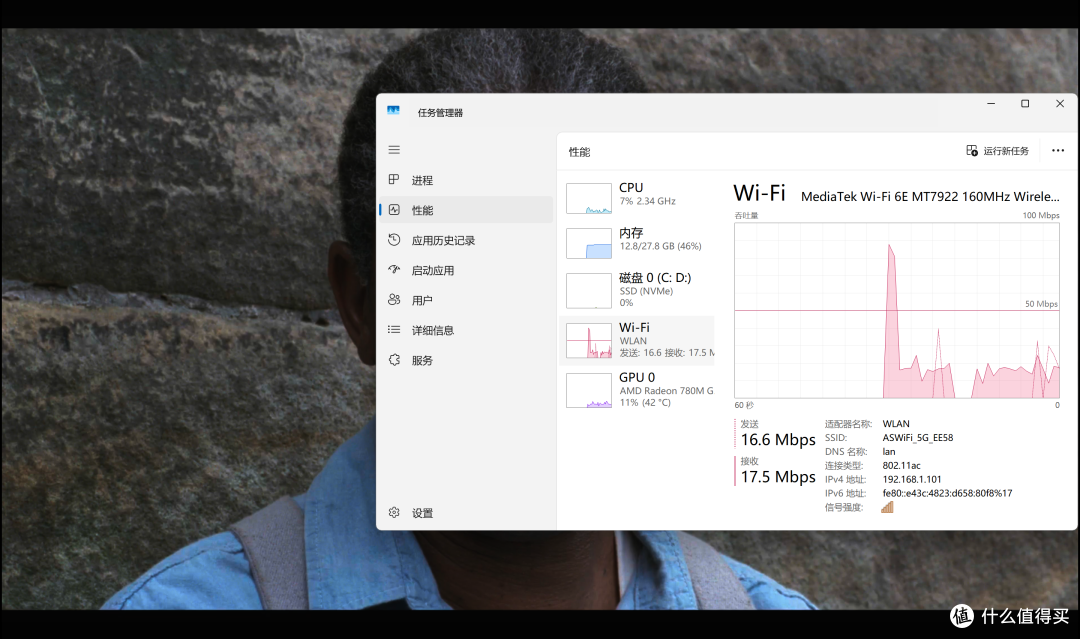Click the 设置 gear icon
Viewport: 1080px width, 639px height.
pos(394,512)
